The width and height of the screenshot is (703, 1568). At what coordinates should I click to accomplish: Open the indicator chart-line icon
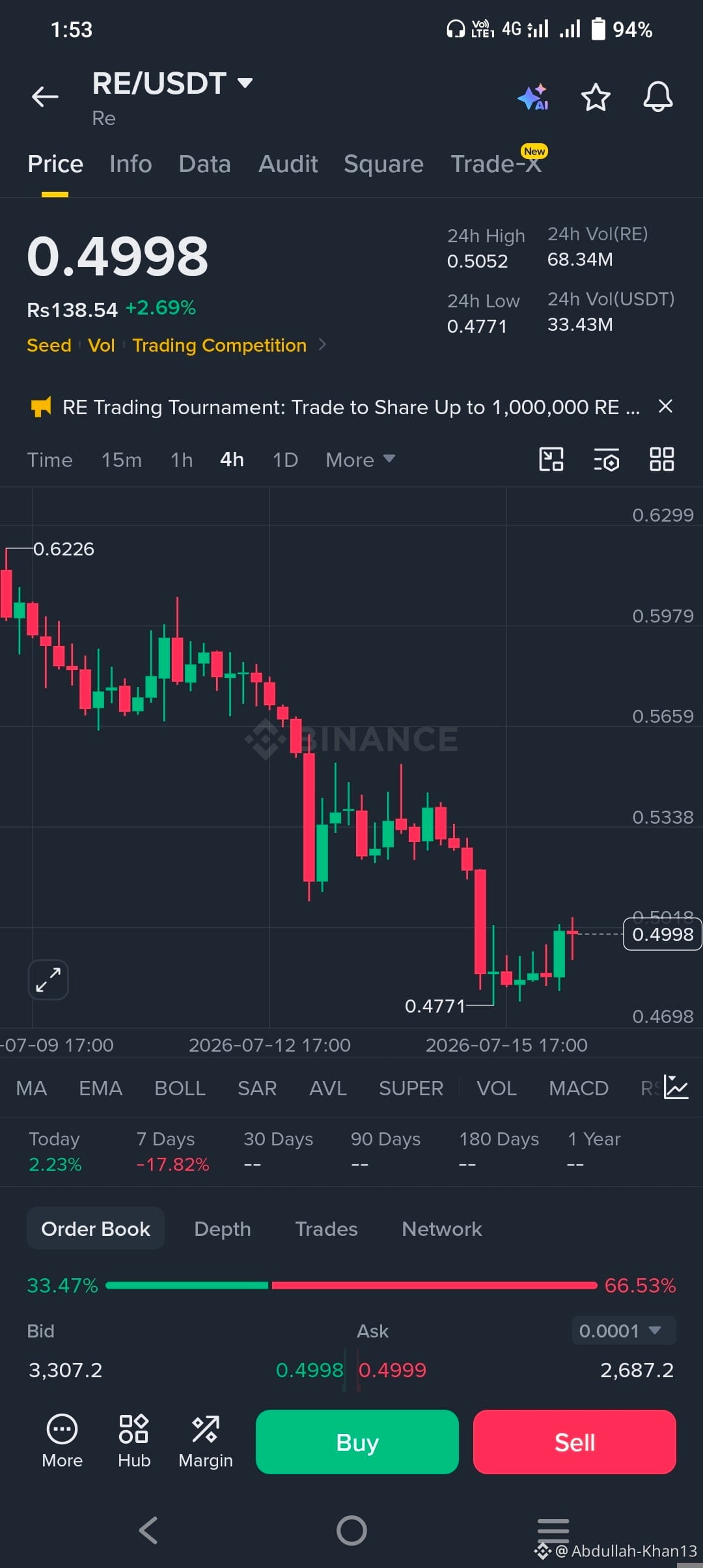[x=676, y=1087]
